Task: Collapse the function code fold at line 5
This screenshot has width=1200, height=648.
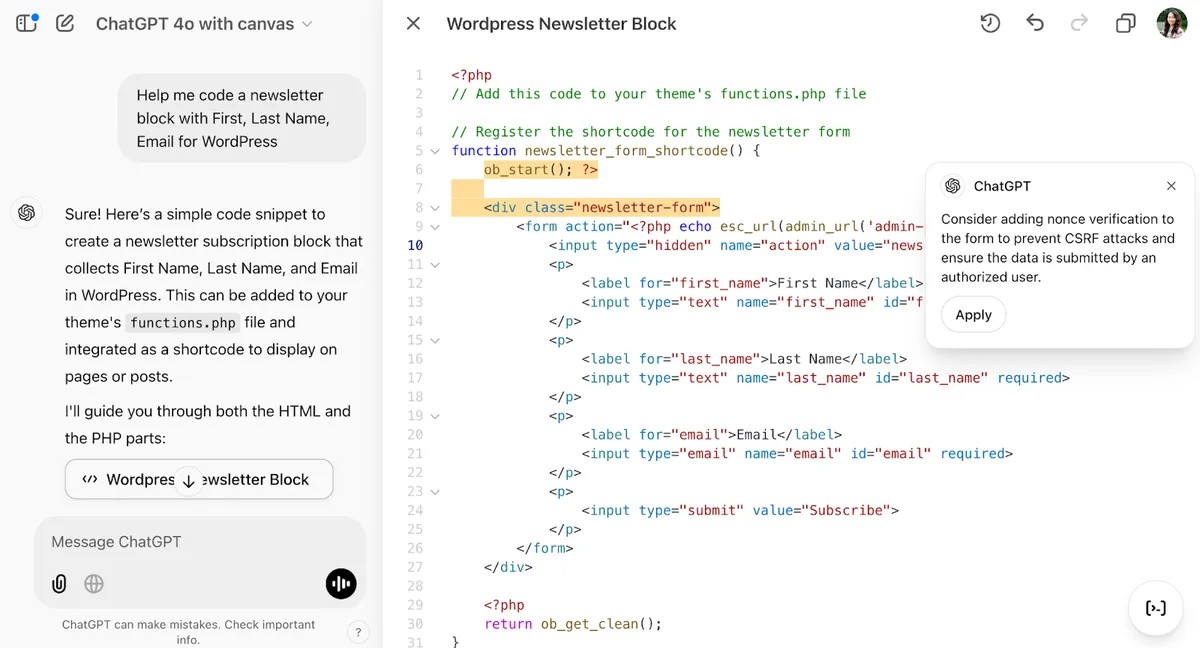Action: [x=435, y=151]
